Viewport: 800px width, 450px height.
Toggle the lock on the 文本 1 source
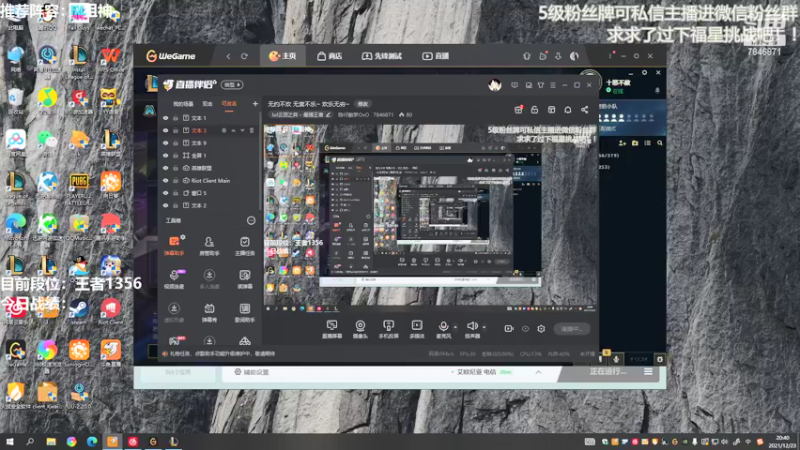176,118
